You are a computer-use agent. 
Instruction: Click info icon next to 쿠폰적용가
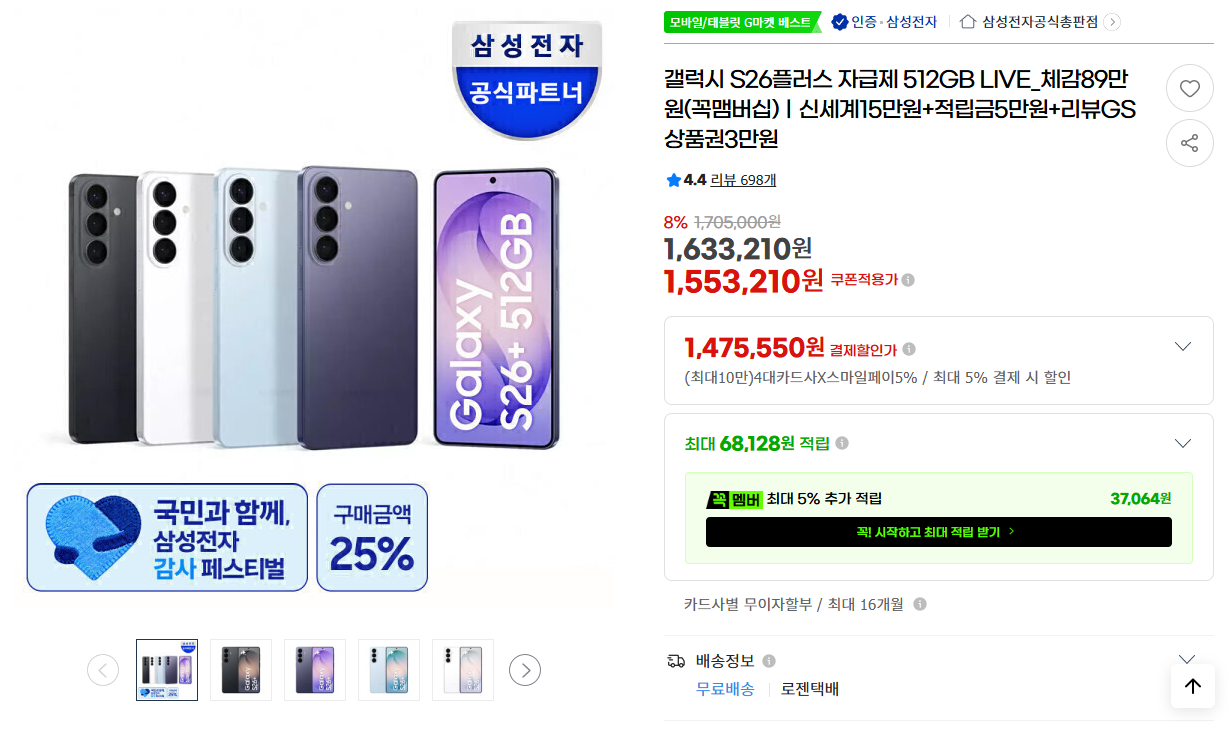(908, 280)
